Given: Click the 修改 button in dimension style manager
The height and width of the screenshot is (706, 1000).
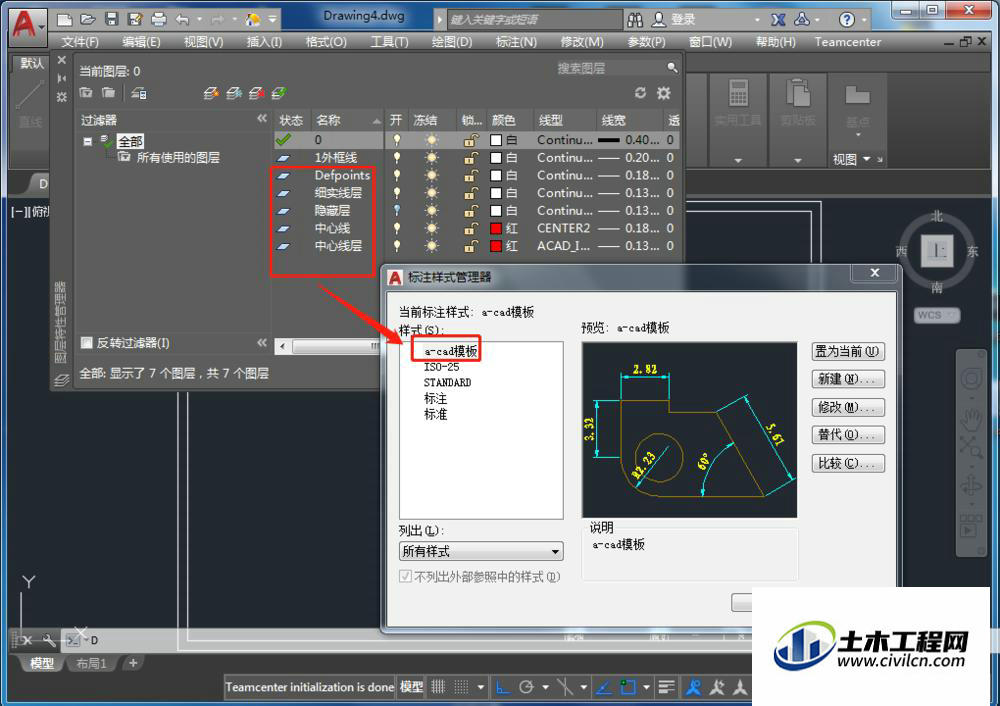Looking at the screenshot, I should point(848,407).
